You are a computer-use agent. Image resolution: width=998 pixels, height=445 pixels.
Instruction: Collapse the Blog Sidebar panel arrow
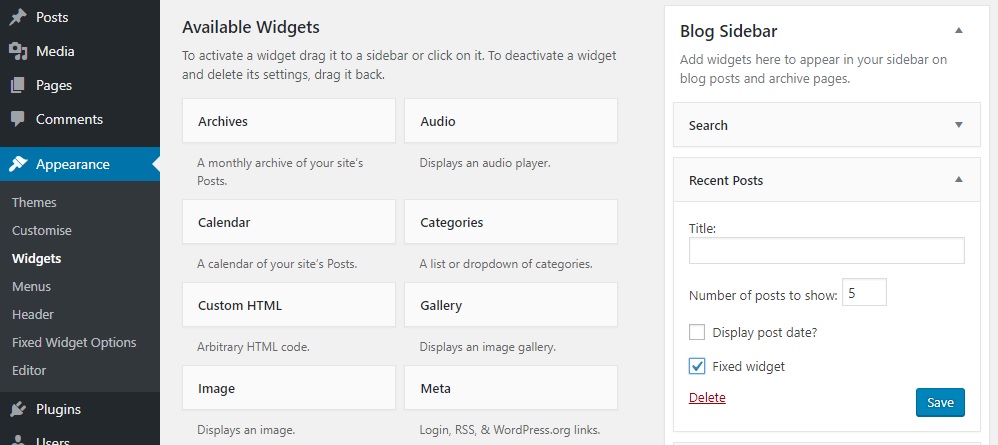click(959, 31)
